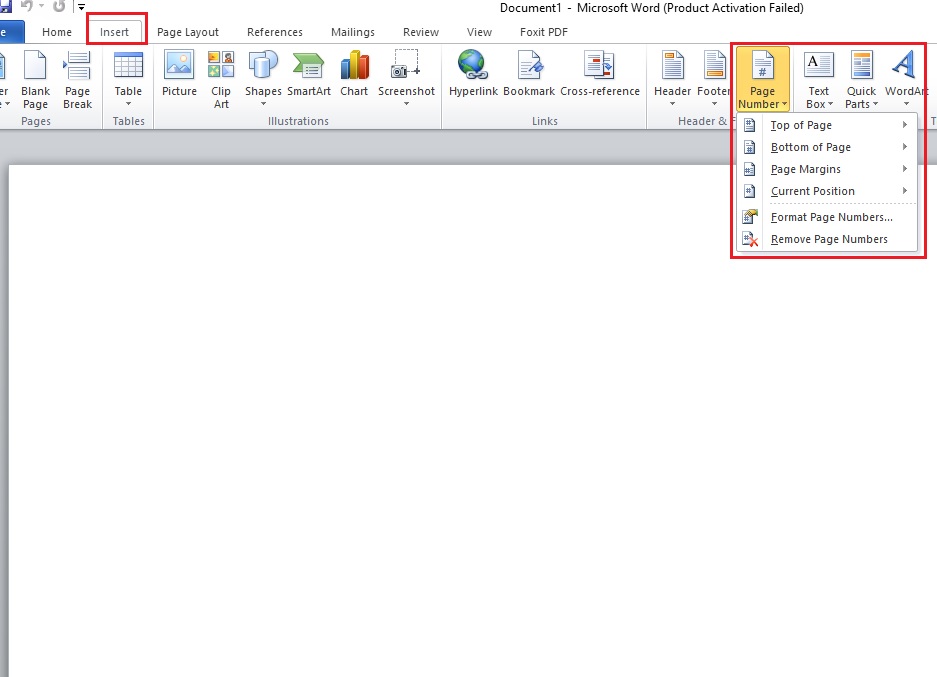Switch to the Home tab
The image size is (937, 677).
pyautogui.click(x=57, y=32)
